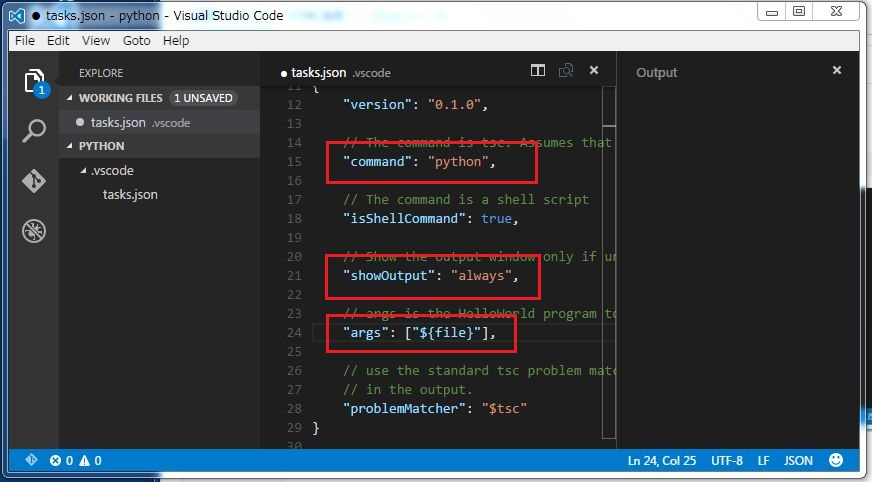
Task: Click the open changes icon in editor header
Action: (x=566, y=71)
